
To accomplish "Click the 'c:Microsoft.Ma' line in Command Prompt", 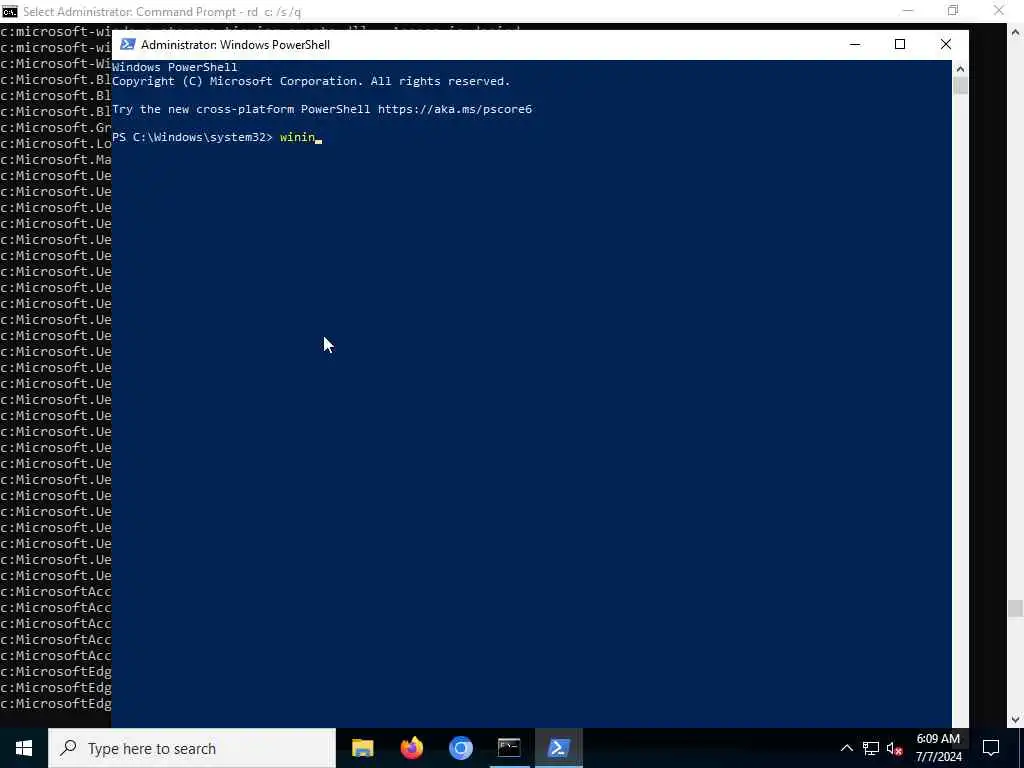I will pyautogui.click(x=56, y=159).
